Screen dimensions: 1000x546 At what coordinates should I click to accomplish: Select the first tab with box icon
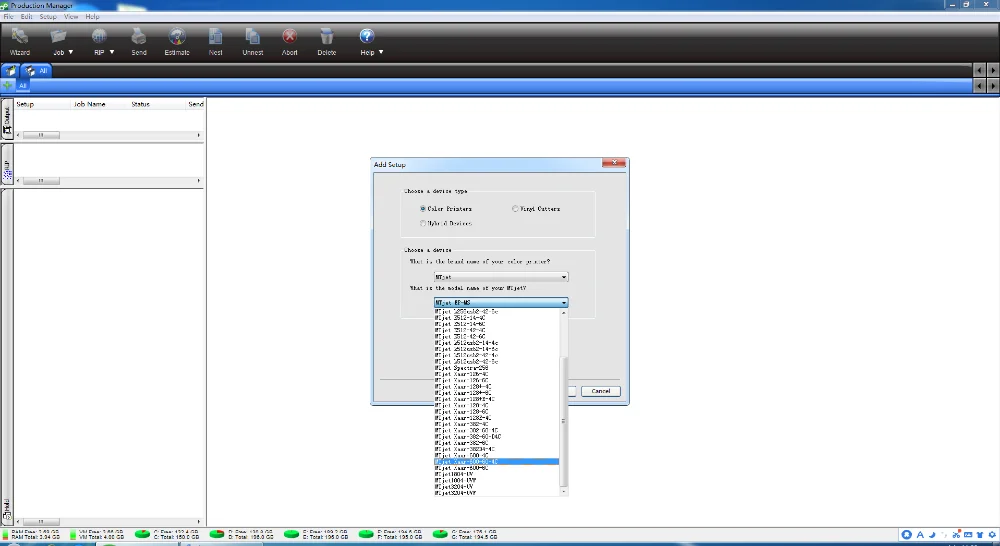[x=11, y=71]
